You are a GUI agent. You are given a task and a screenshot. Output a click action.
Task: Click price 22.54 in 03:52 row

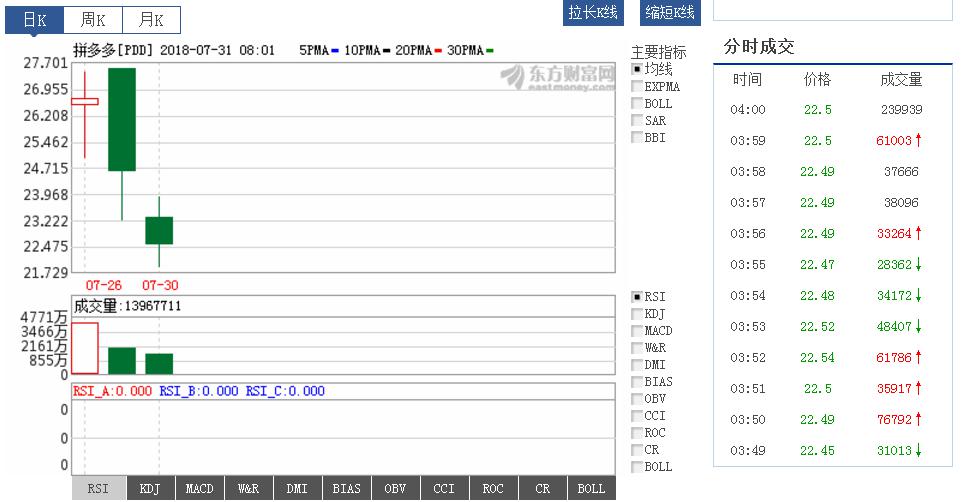pos(817,358)
